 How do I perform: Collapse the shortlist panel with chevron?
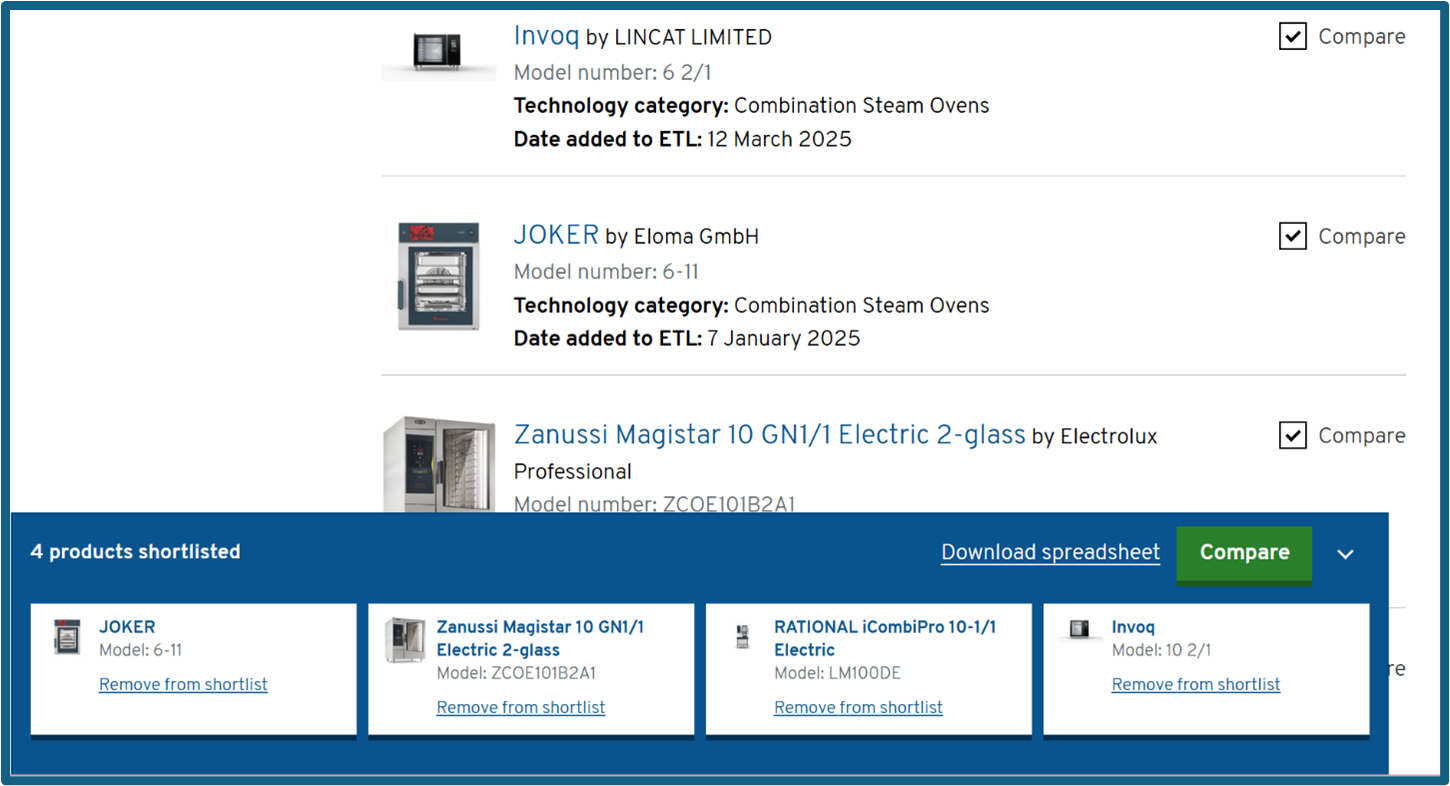(x=1346, y=554)
